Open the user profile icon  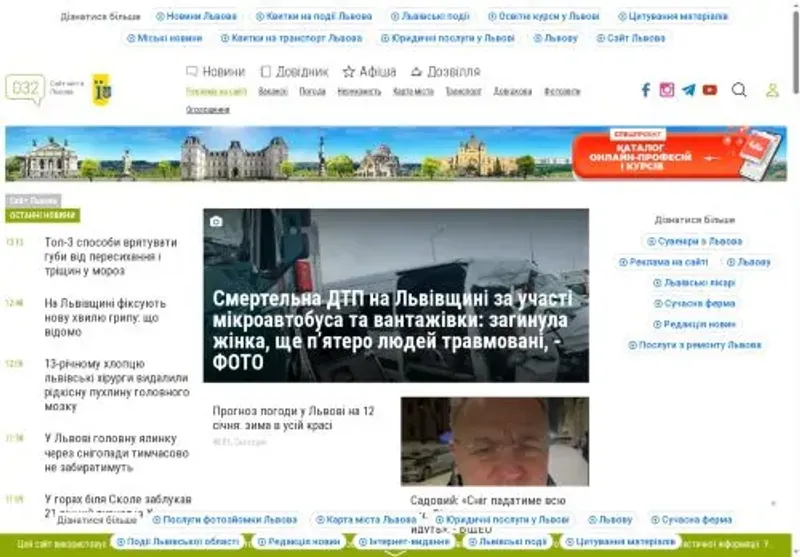[x=772, y=90]
